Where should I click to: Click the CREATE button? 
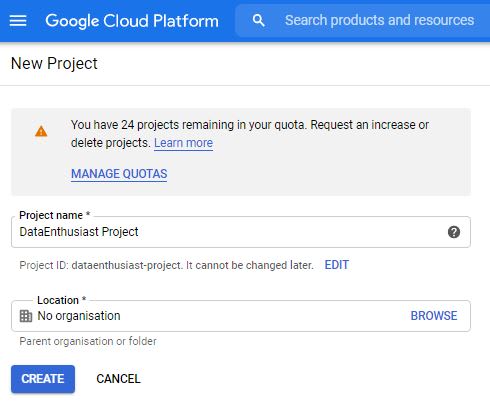pyautogui.click(x=43, y=379)
